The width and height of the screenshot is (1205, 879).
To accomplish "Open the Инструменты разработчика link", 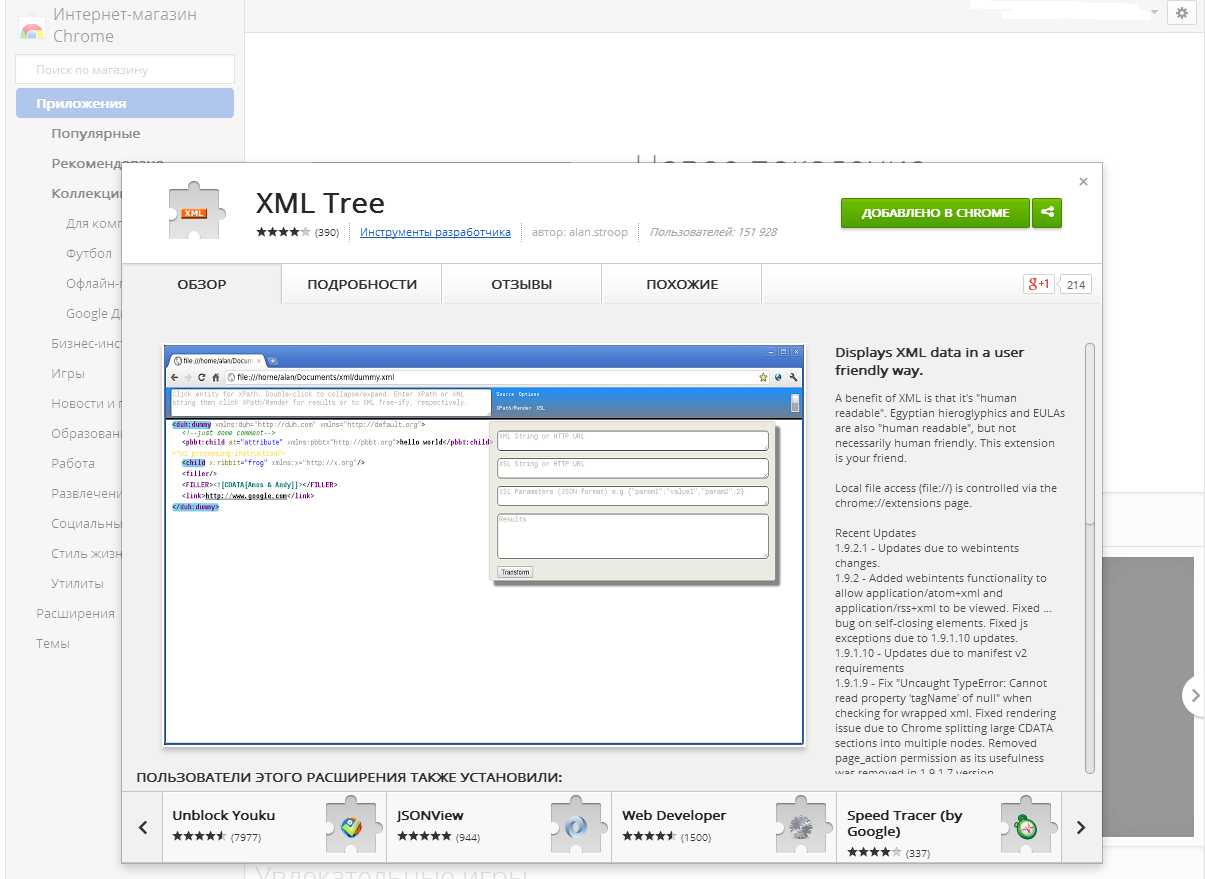I will 435,232.
